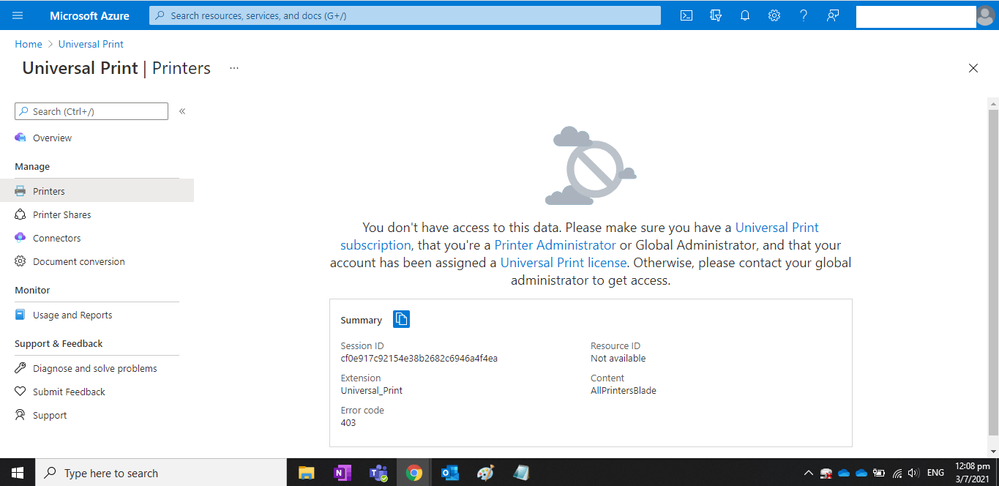Close the Universal Print blade
The image size is (999, 486).
pos(973,68)
